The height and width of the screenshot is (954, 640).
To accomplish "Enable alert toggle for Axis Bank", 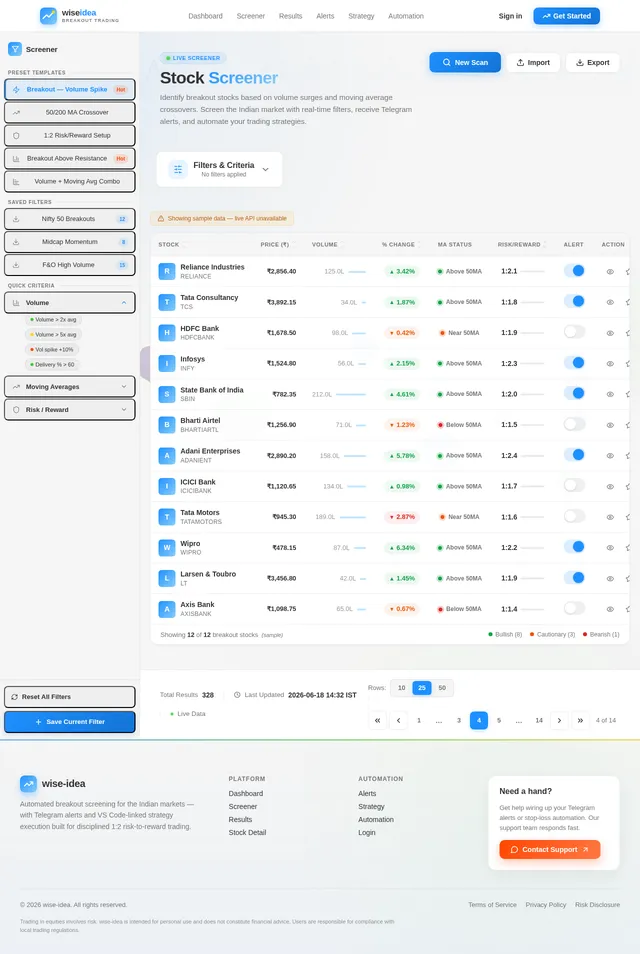I will point(574,608).
